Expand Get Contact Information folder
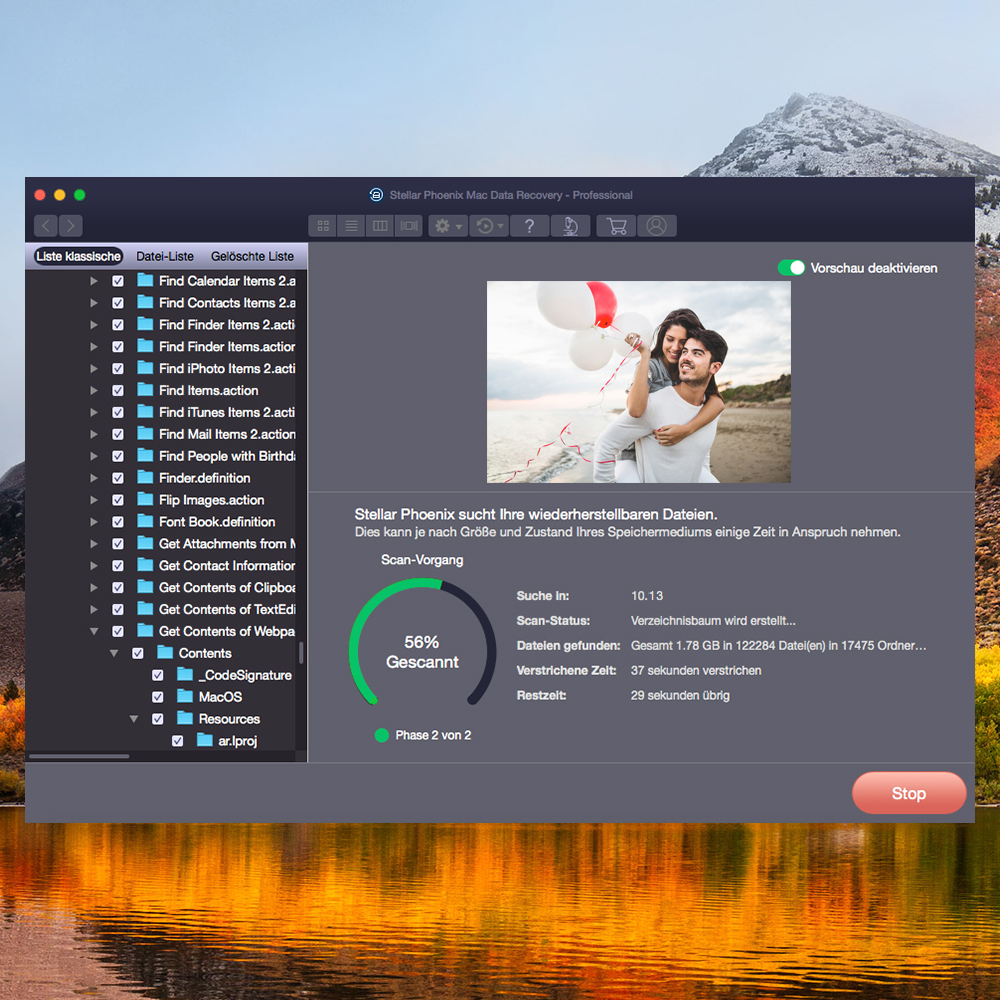Image resolution: width=1000 pixels, height=1000 pixels. tap(94, 566)
